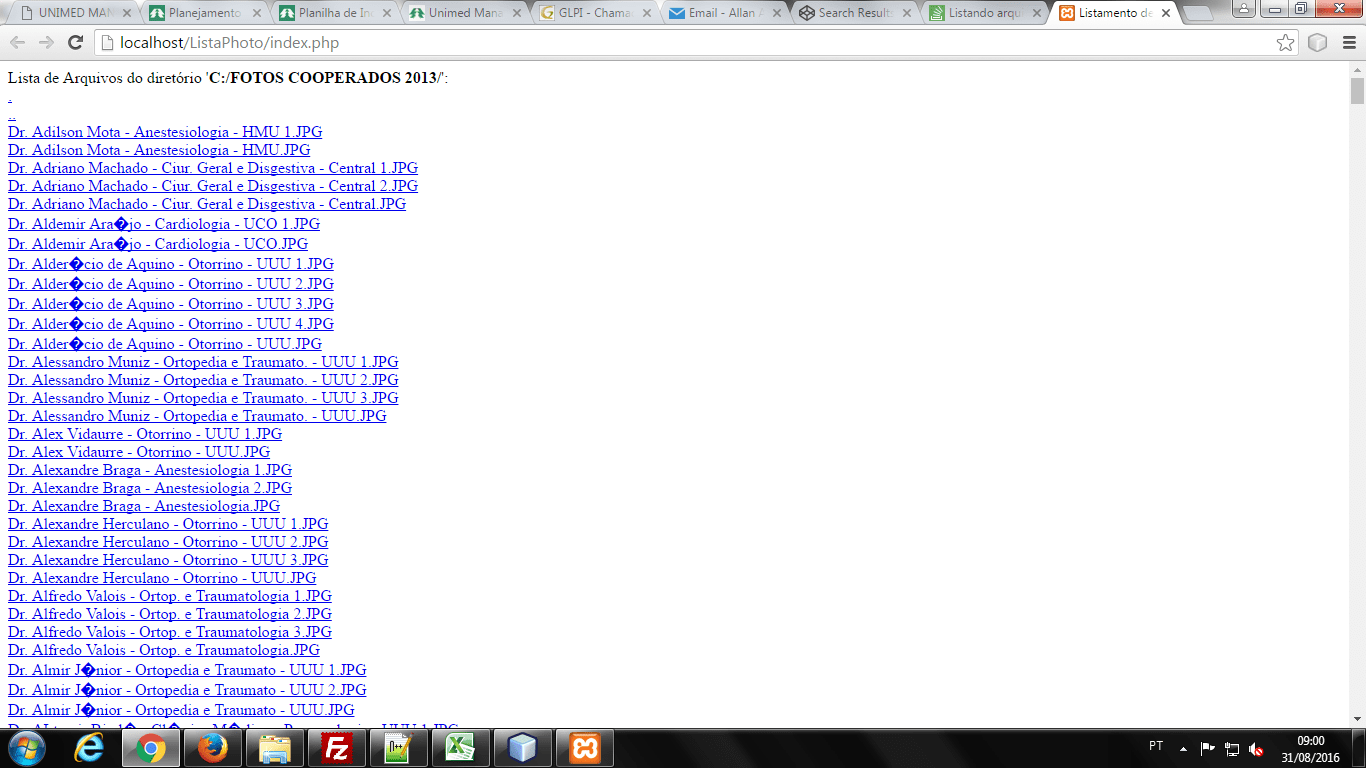This screenshot has width=1366, height=768.
Task: Open 'Dr. Alessandro Muniz' 'UUU 2.JPG' link
Action: click(203, 380)
